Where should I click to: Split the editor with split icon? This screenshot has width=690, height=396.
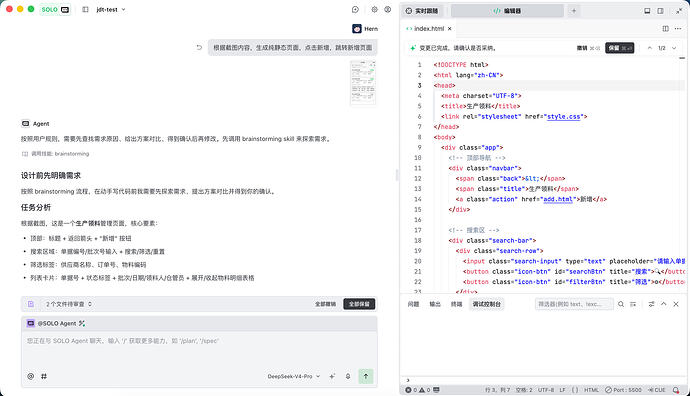(665, 29)
